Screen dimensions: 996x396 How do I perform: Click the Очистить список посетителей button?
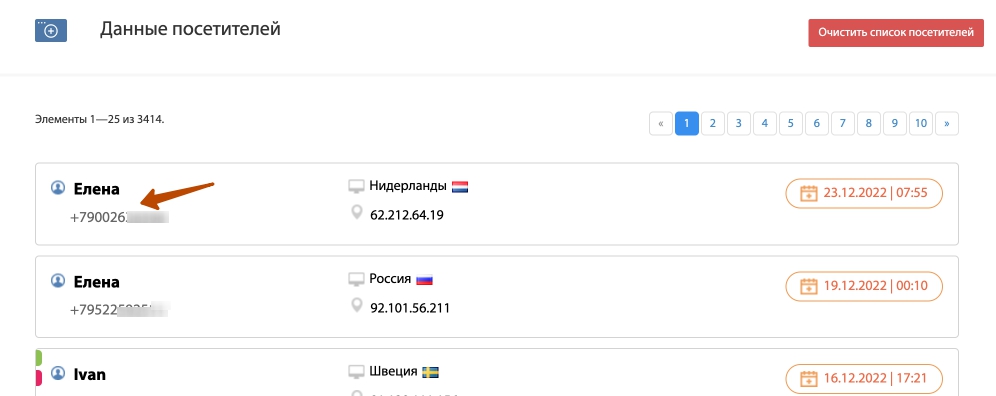click(x=896, y=33)
